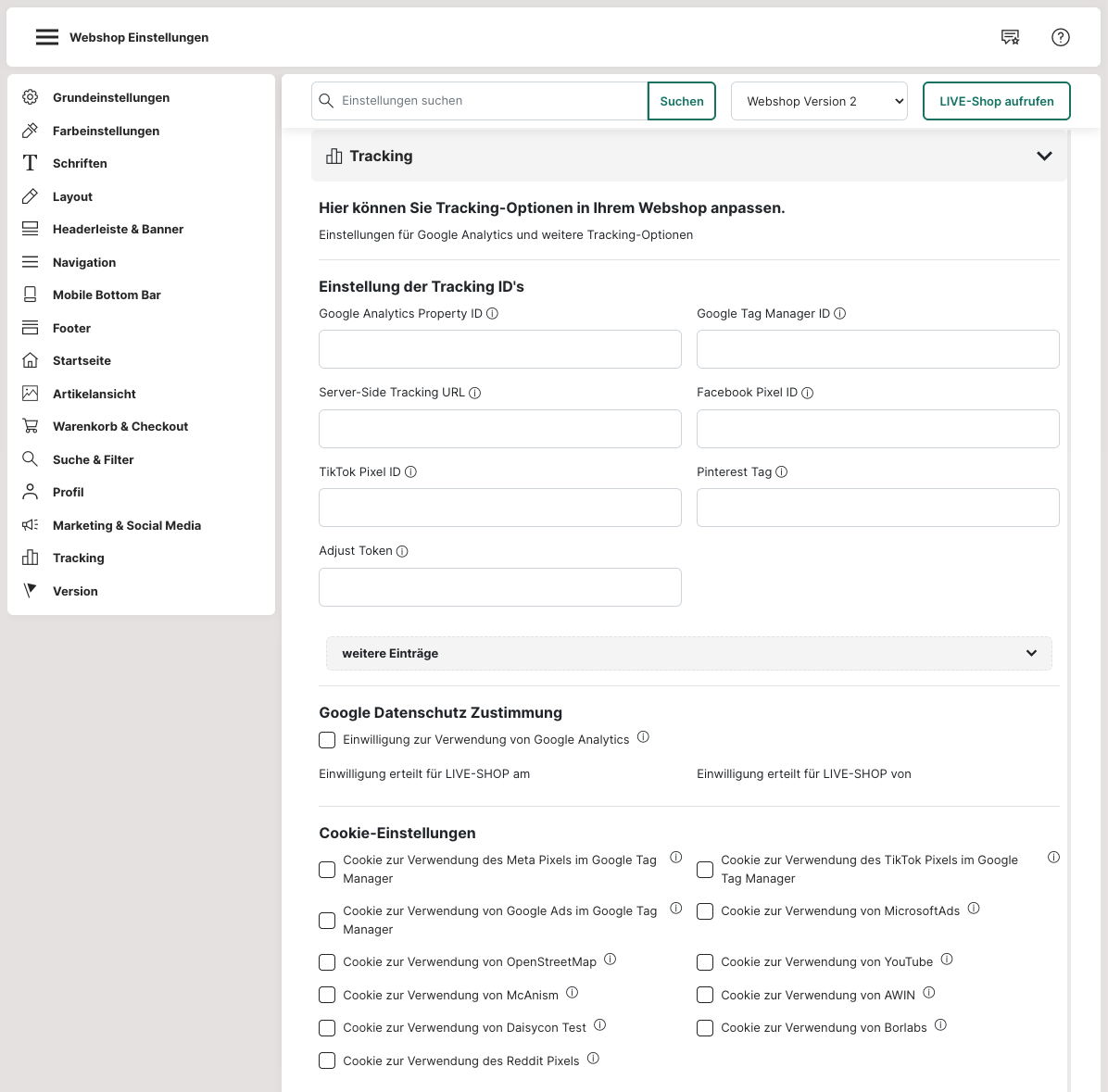Check Cookie zur Verwendung von YouTube
This screenshot has width=1108, height=1092.
(705, 962)
